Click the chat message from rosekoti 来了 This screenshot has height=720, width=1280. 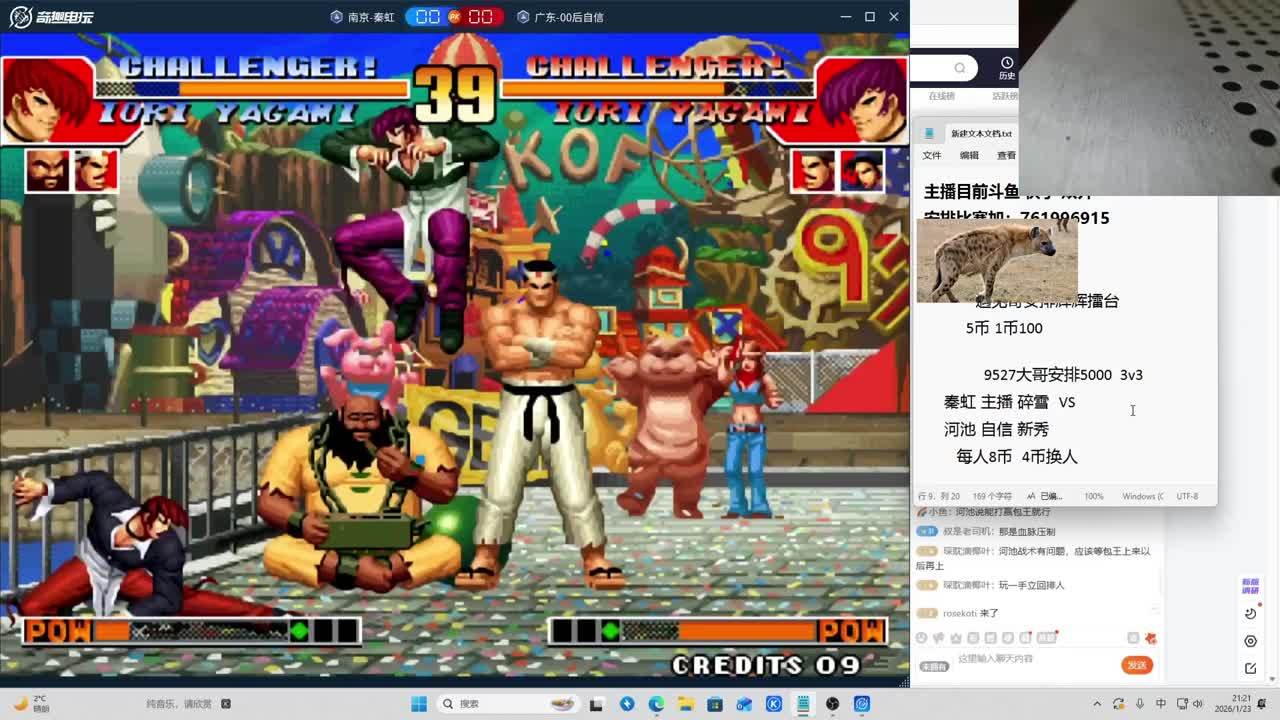970,613
